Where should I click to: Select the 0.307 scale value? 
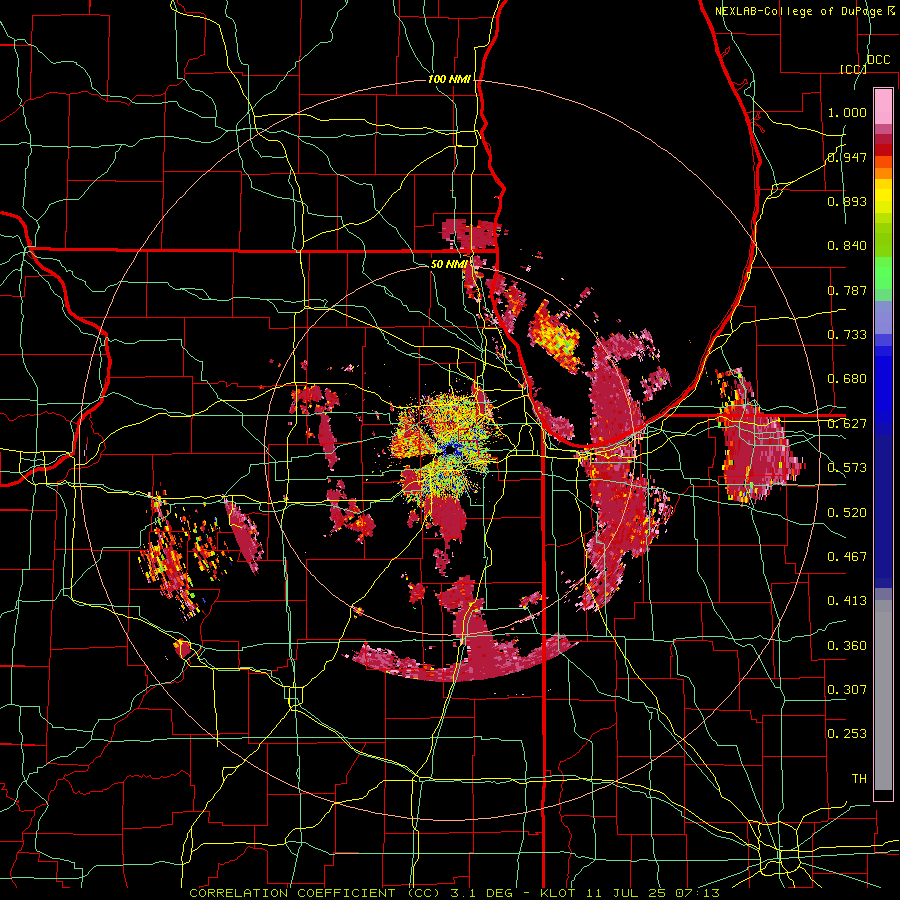847,689
